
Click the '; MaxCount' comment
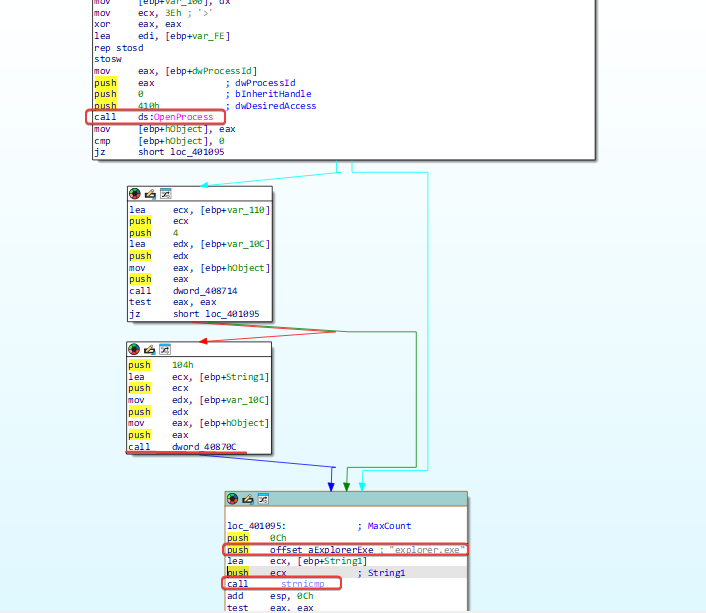tap(384, 526)
